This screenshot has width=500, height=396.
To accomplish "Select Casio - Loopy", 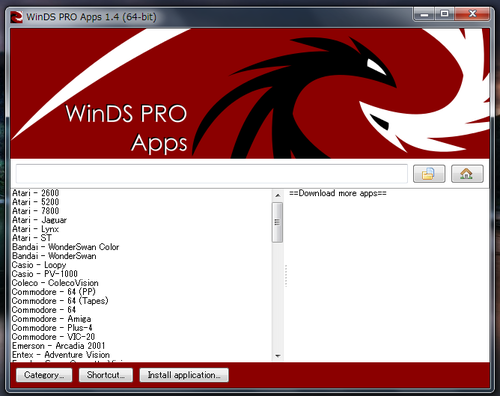I will (39, 265).
